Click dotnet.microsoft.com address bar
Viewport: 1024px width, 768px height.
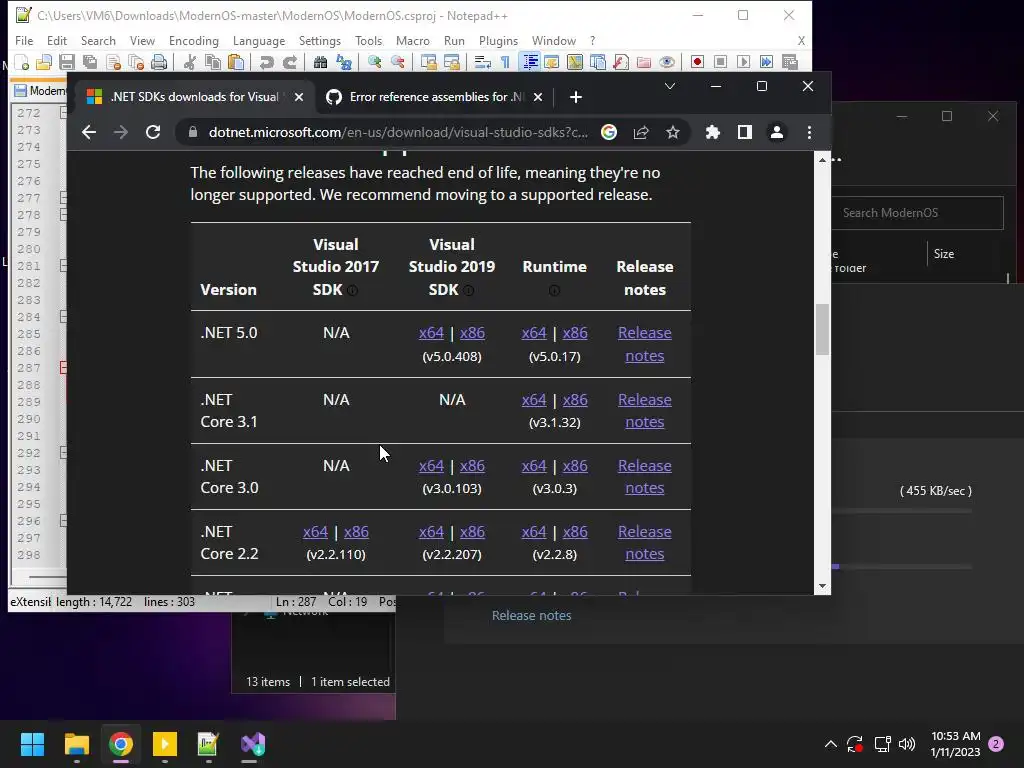(397, 133)
